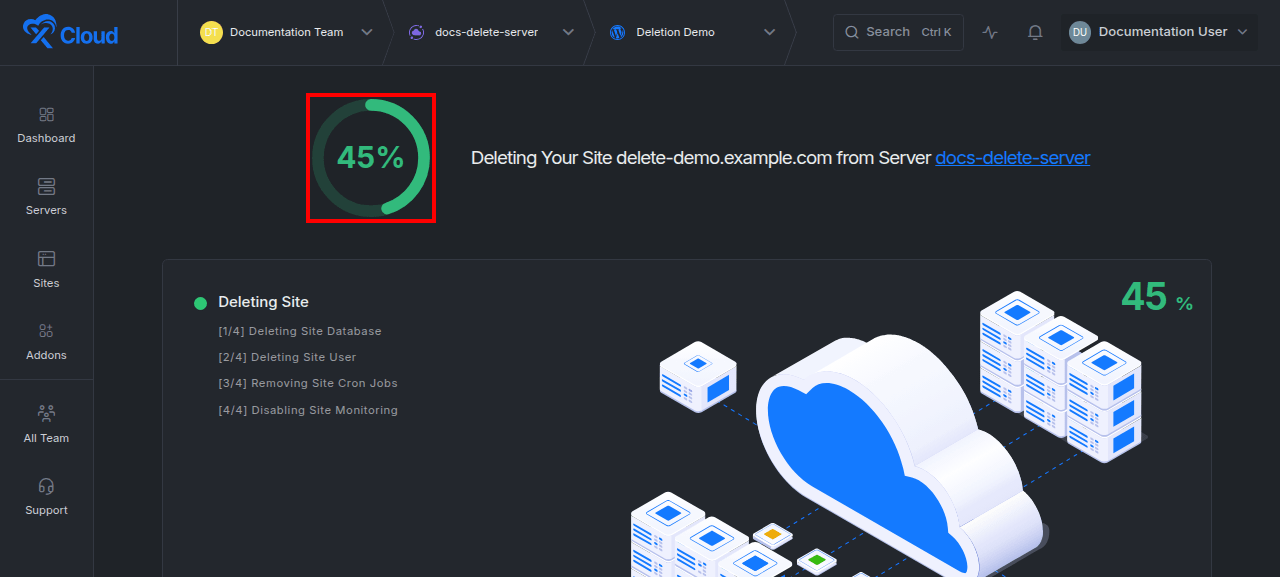Open the activity pulse icon
Image resolution: width=1280 pixels, height=577 pixels.
click(990, 32)
